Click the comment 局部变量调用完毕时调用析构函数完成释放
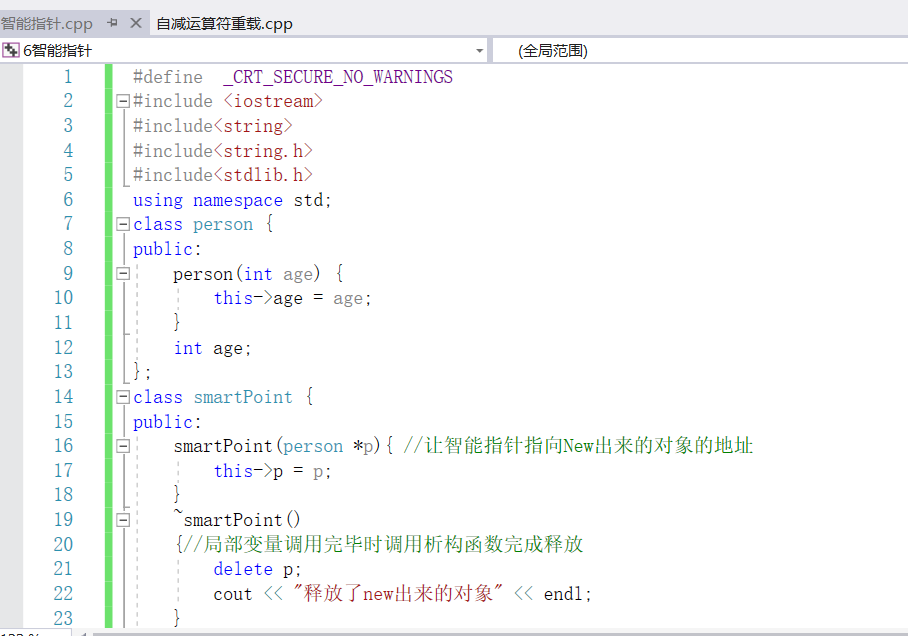Viewport: 908px width, 636px height. [383, 544]
